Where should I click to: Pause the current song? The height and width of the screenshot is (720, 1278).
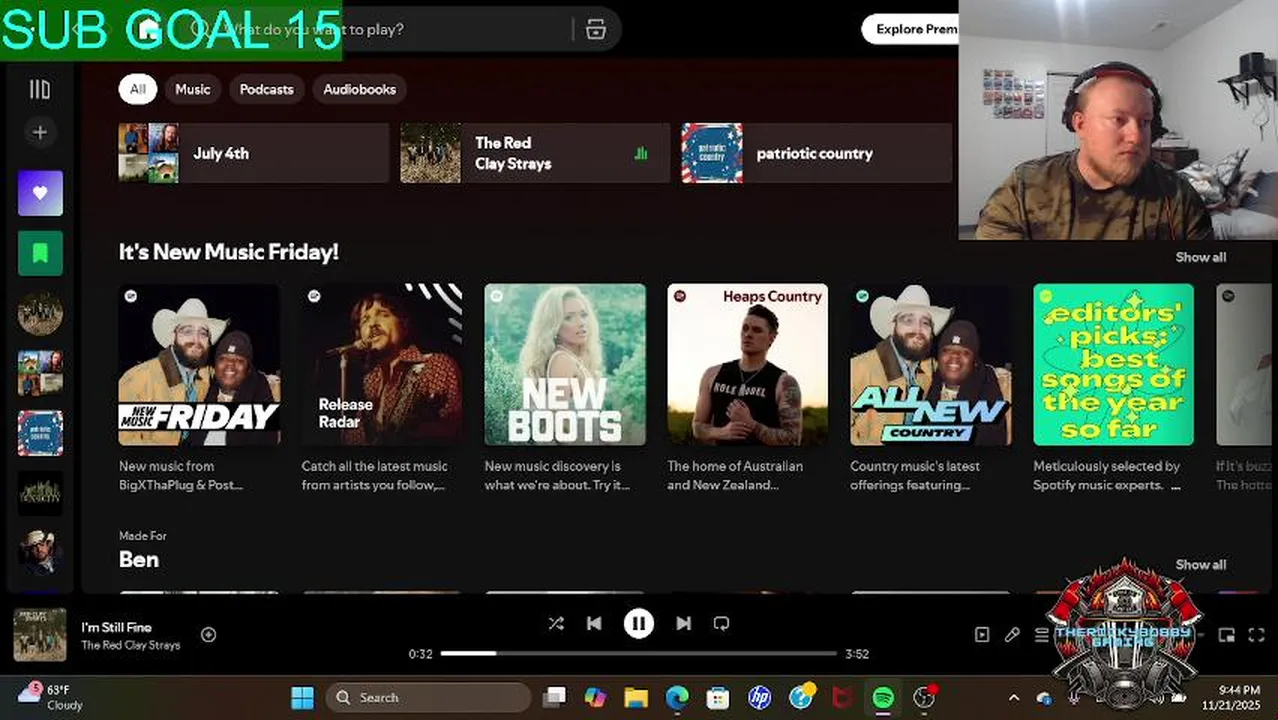pyautogui.click(x=638, y=623)
